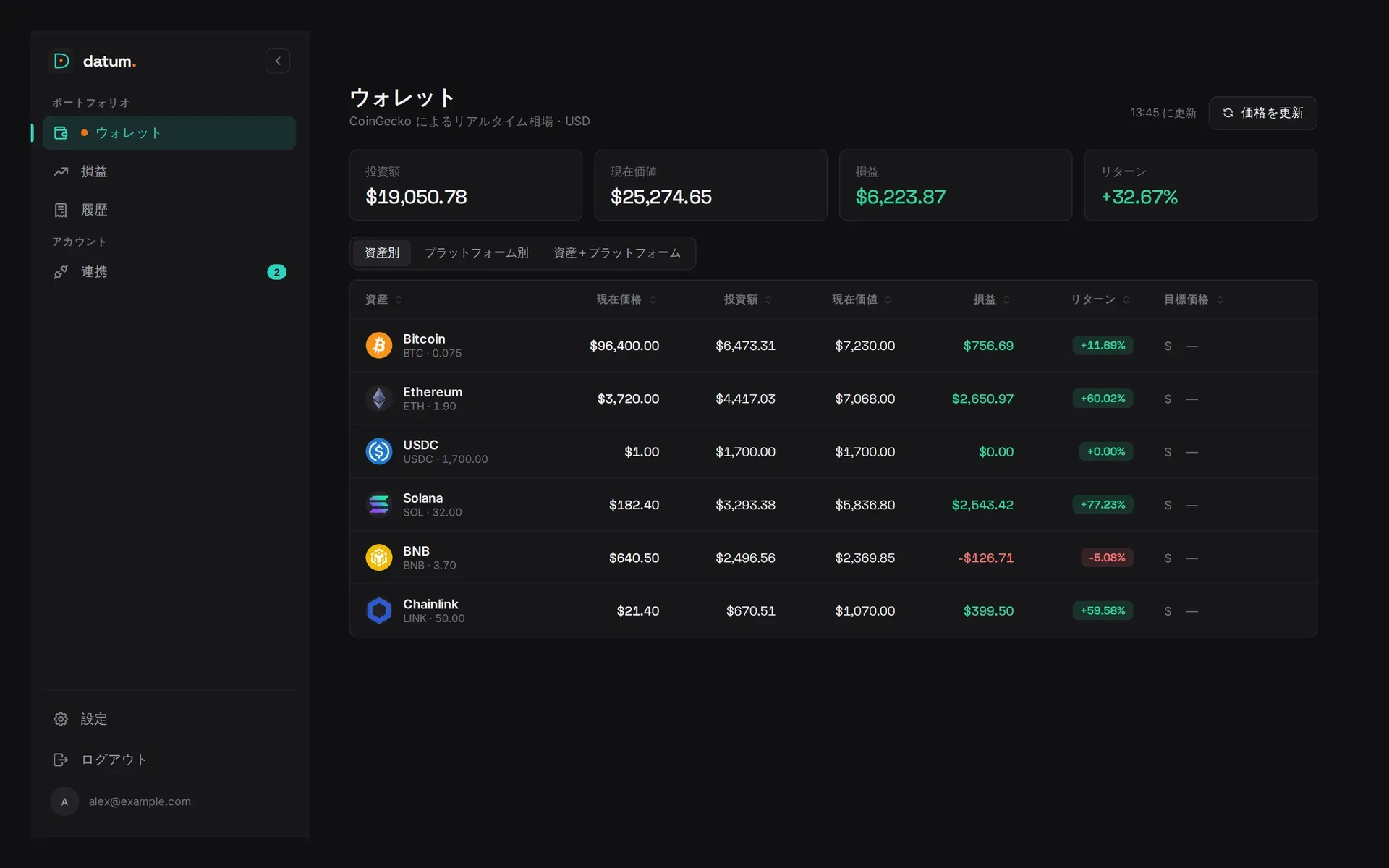Viewport: 1389px width, 868px height.
Task: Switch to プラットフォーム別 tab
Action: [x=476, y=253]
